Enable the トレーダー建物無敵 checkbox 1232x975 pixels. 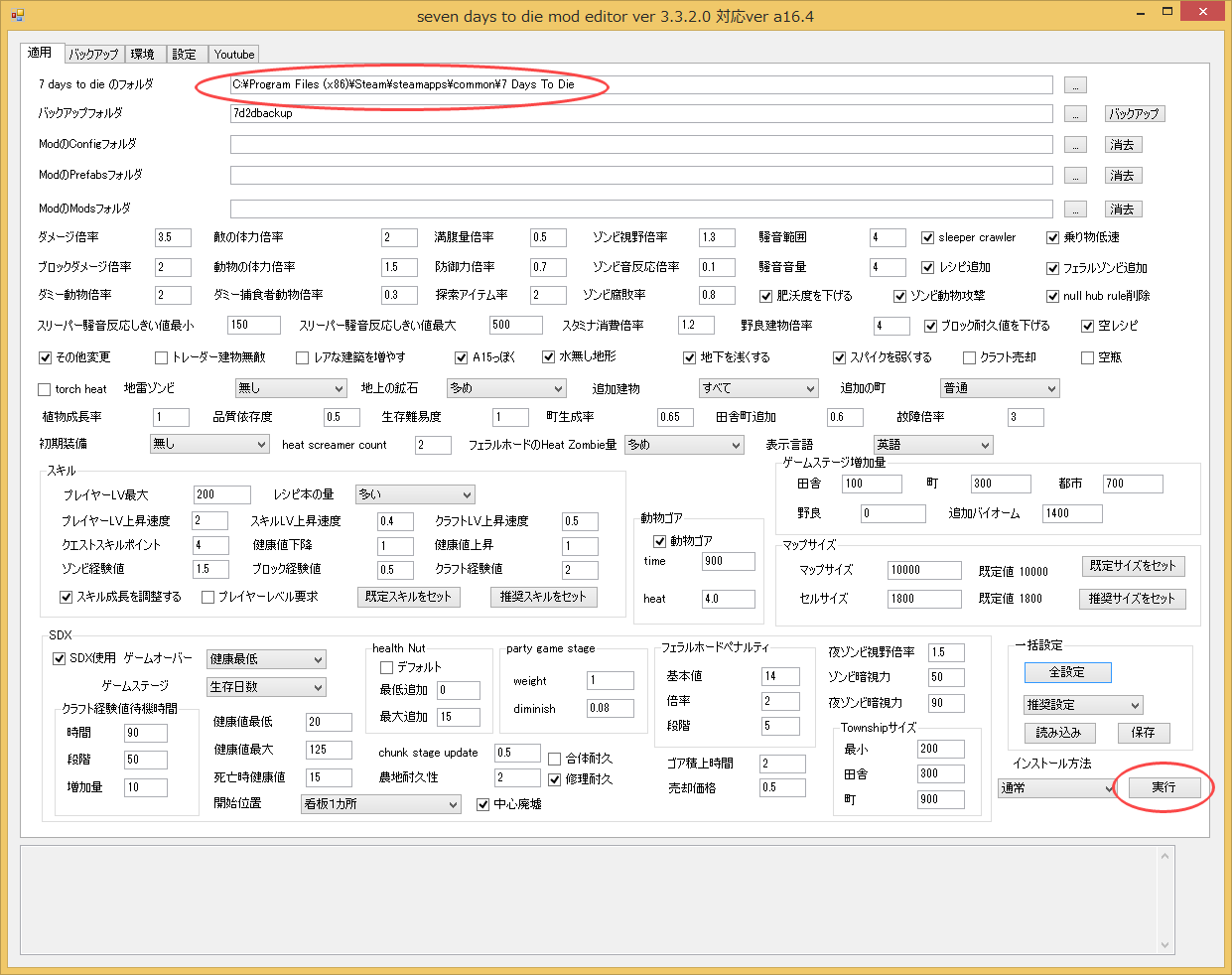point(161,357)
